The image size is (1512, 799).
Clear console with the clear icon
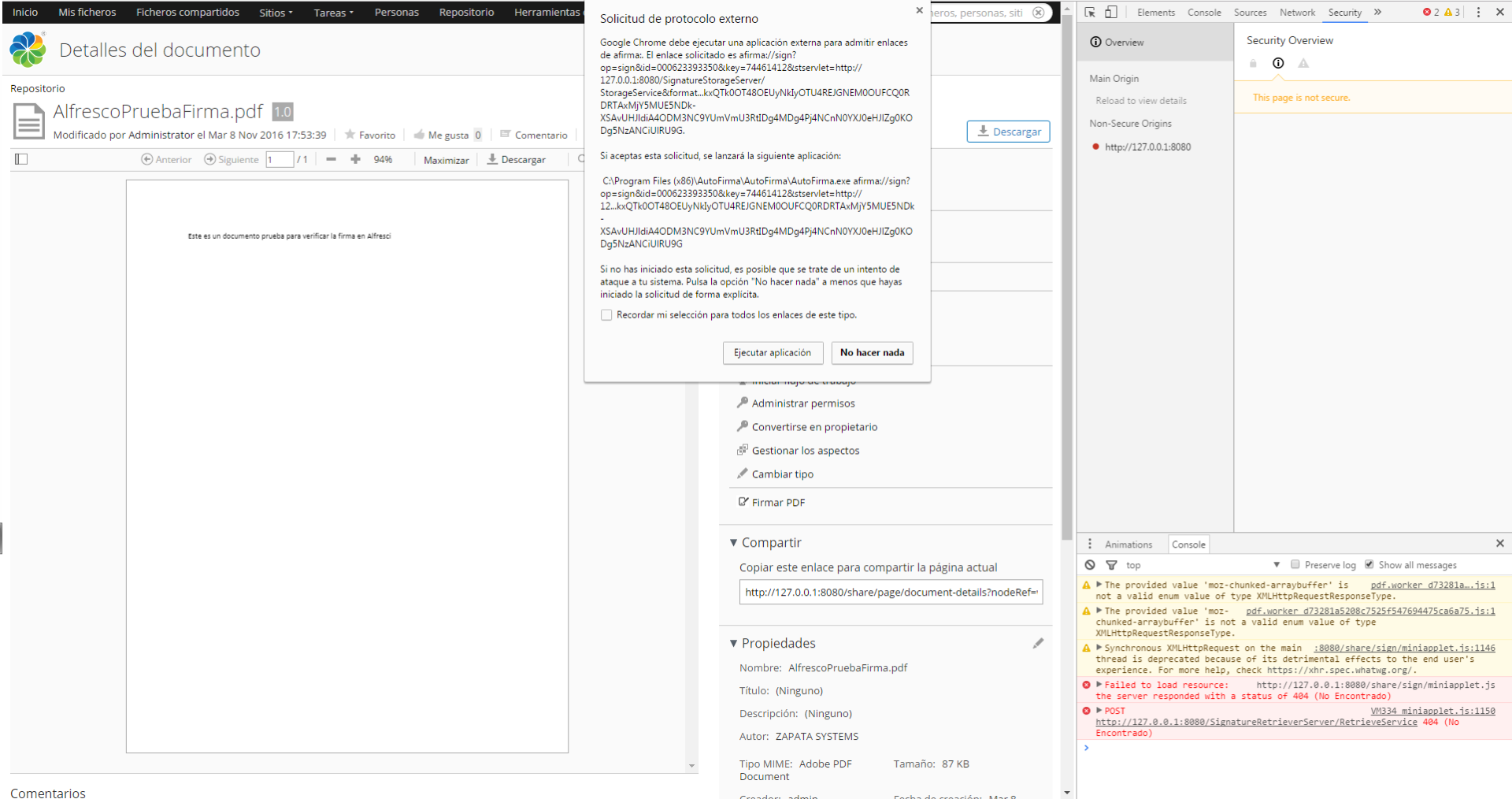1090,565
